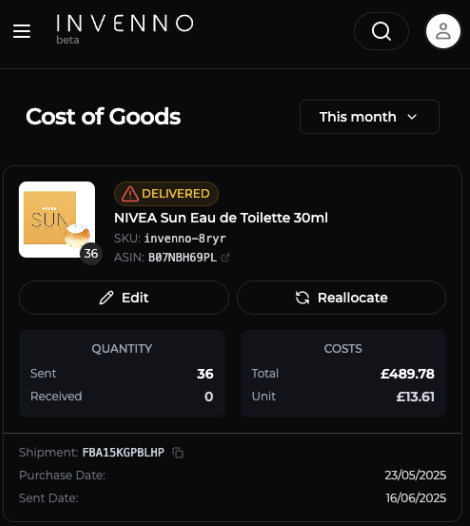The image size is (470, 526).
Task: Select the product title NIVEA Sun Eau de Toilette 30ml
Action: coord(221,218)
